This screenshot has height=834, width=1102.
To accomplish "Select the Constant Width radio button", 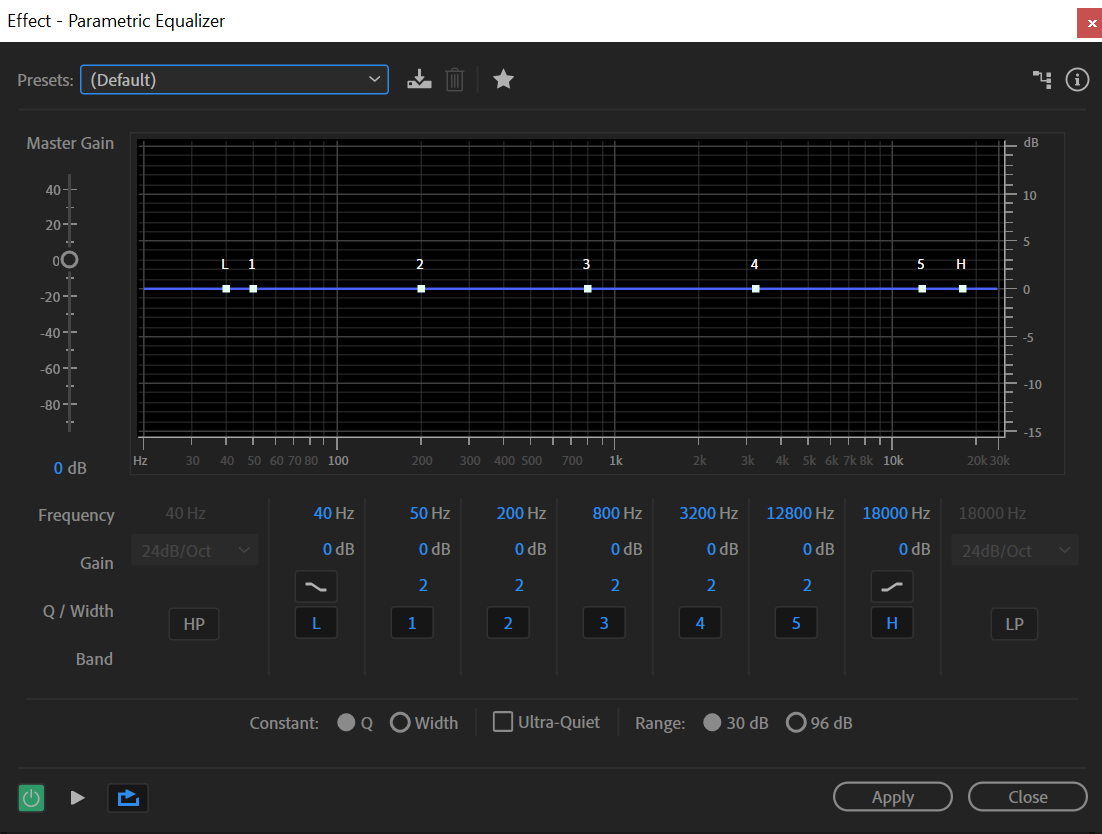I will pyautogui.click(x=400, y=722).
